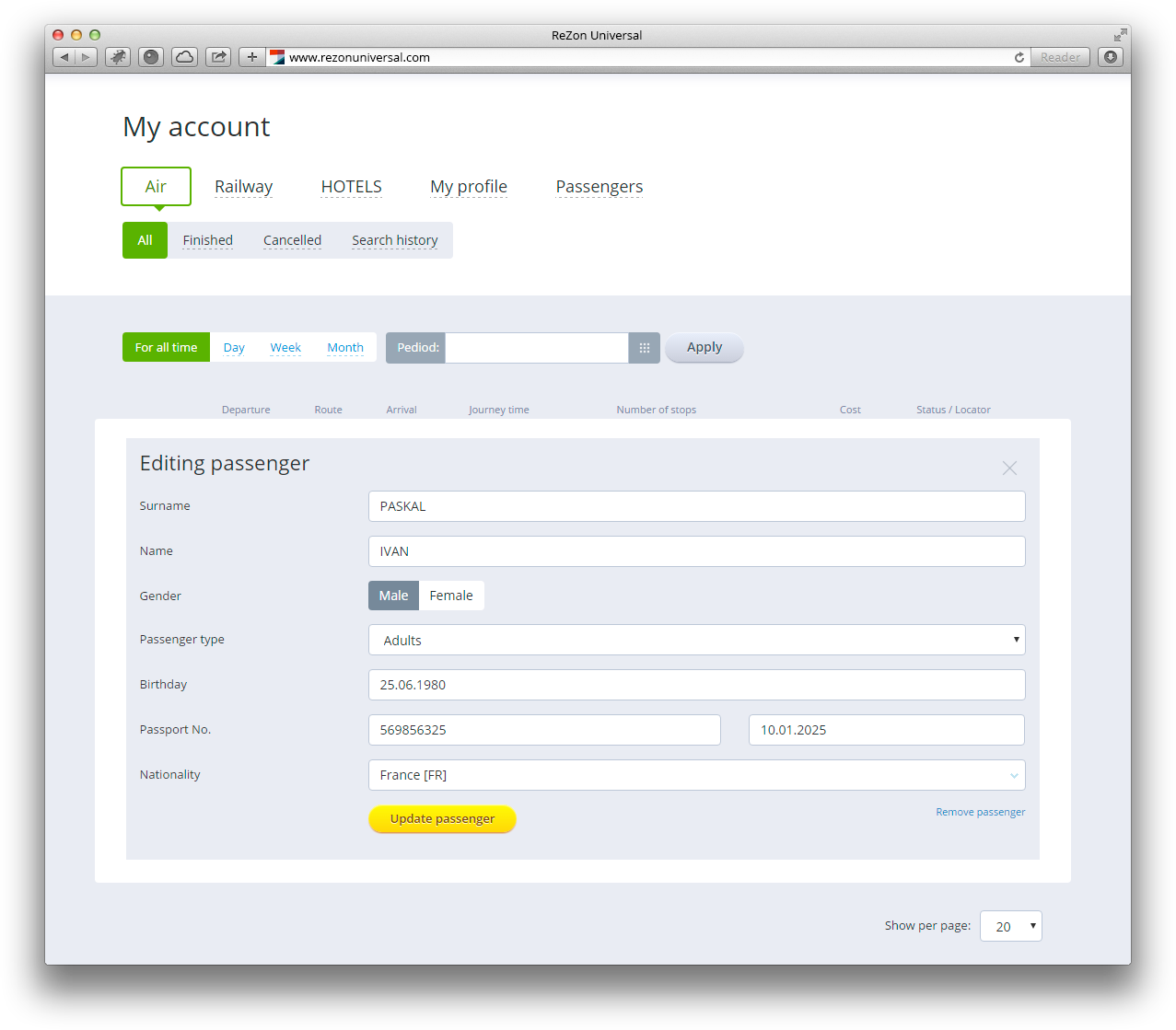Click the Reader button

click(x=1060, y=57)
